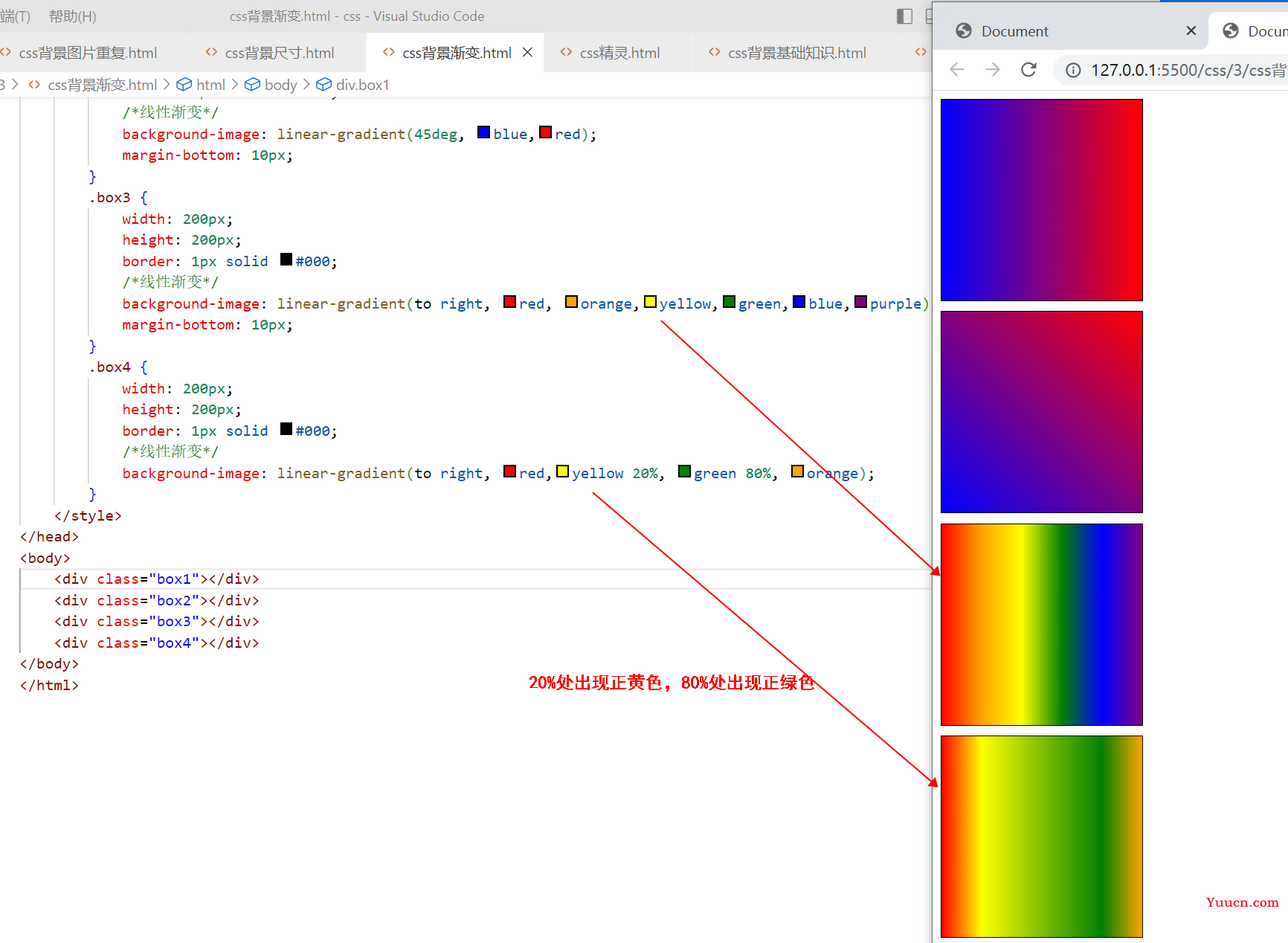Screen dimensions: 1288x943
Task: Open the css精灵.html tab
Action: click(x=619, y=53)
